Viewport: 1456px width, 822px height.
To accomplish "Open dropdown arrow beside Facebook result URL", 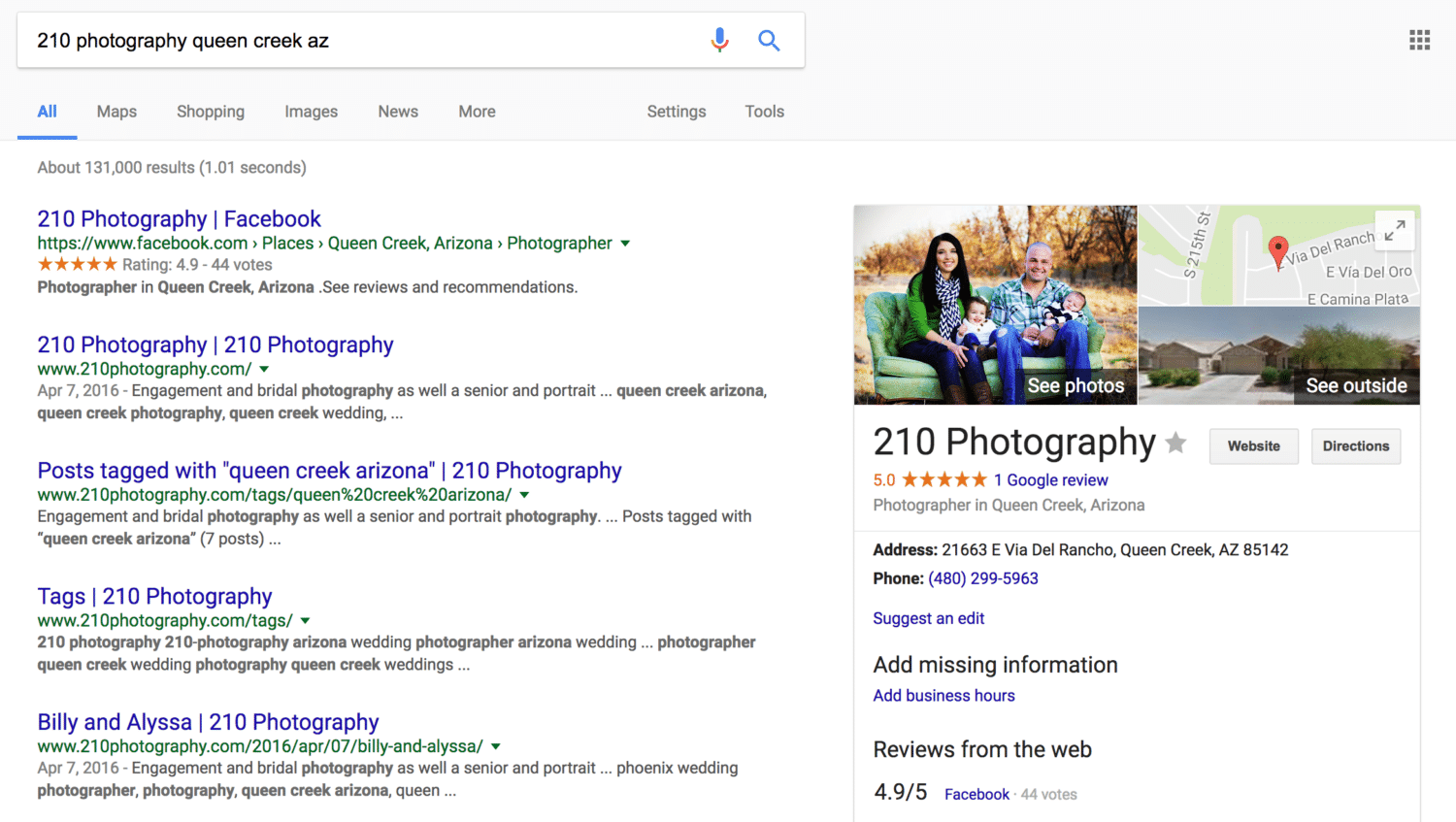I will (x=625, y=244).
